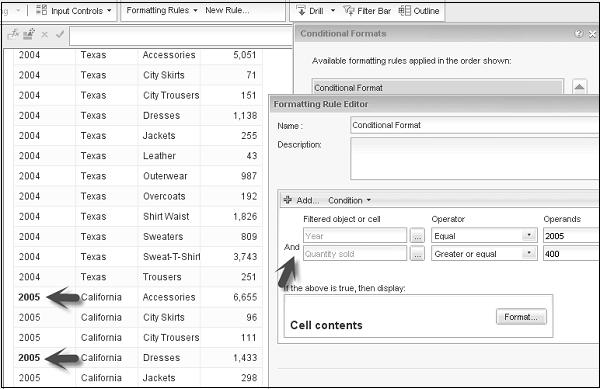Click the California Jackets cell
The width and height of the screenshot is (600, 389).
(169, 378)
